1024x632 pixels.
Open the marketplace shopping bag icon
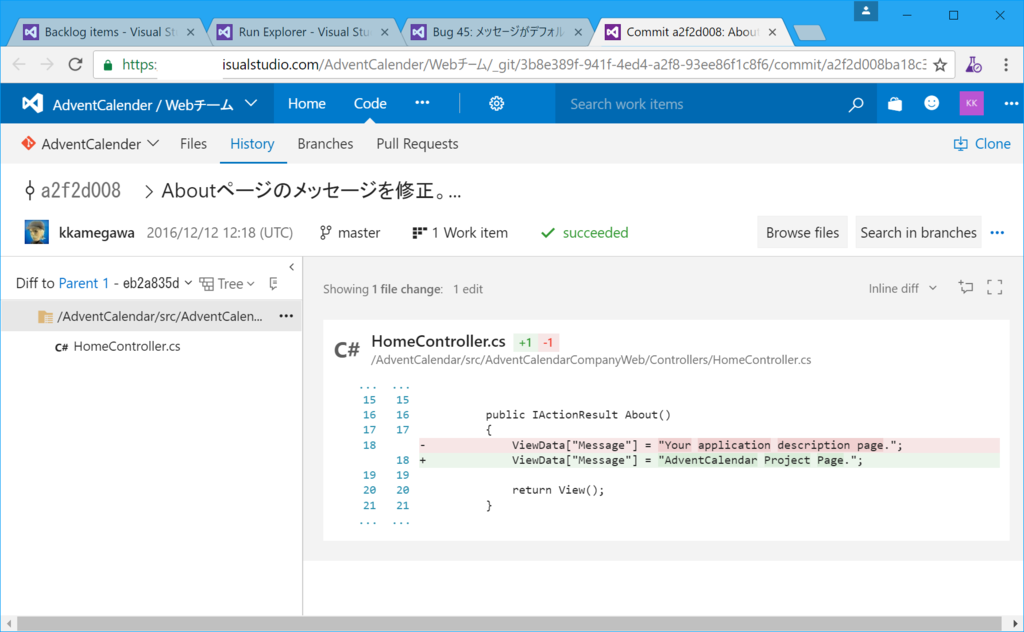coord(895,104)
